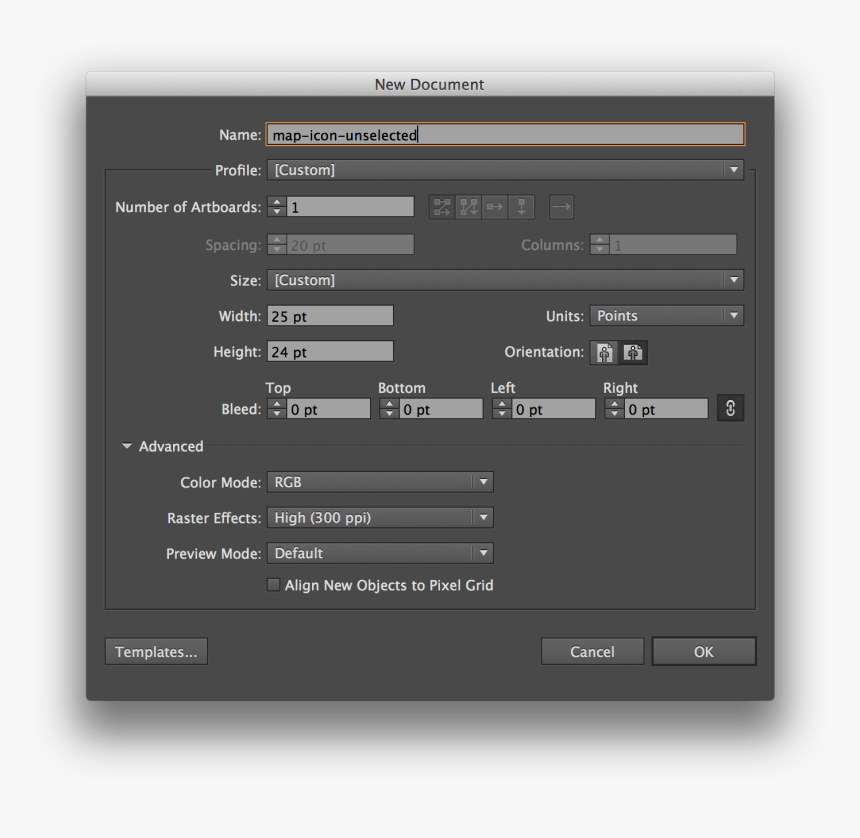Click the Number of Artboards stepper arrows
This screenshot has height=838, width=860.
point(277,207)
